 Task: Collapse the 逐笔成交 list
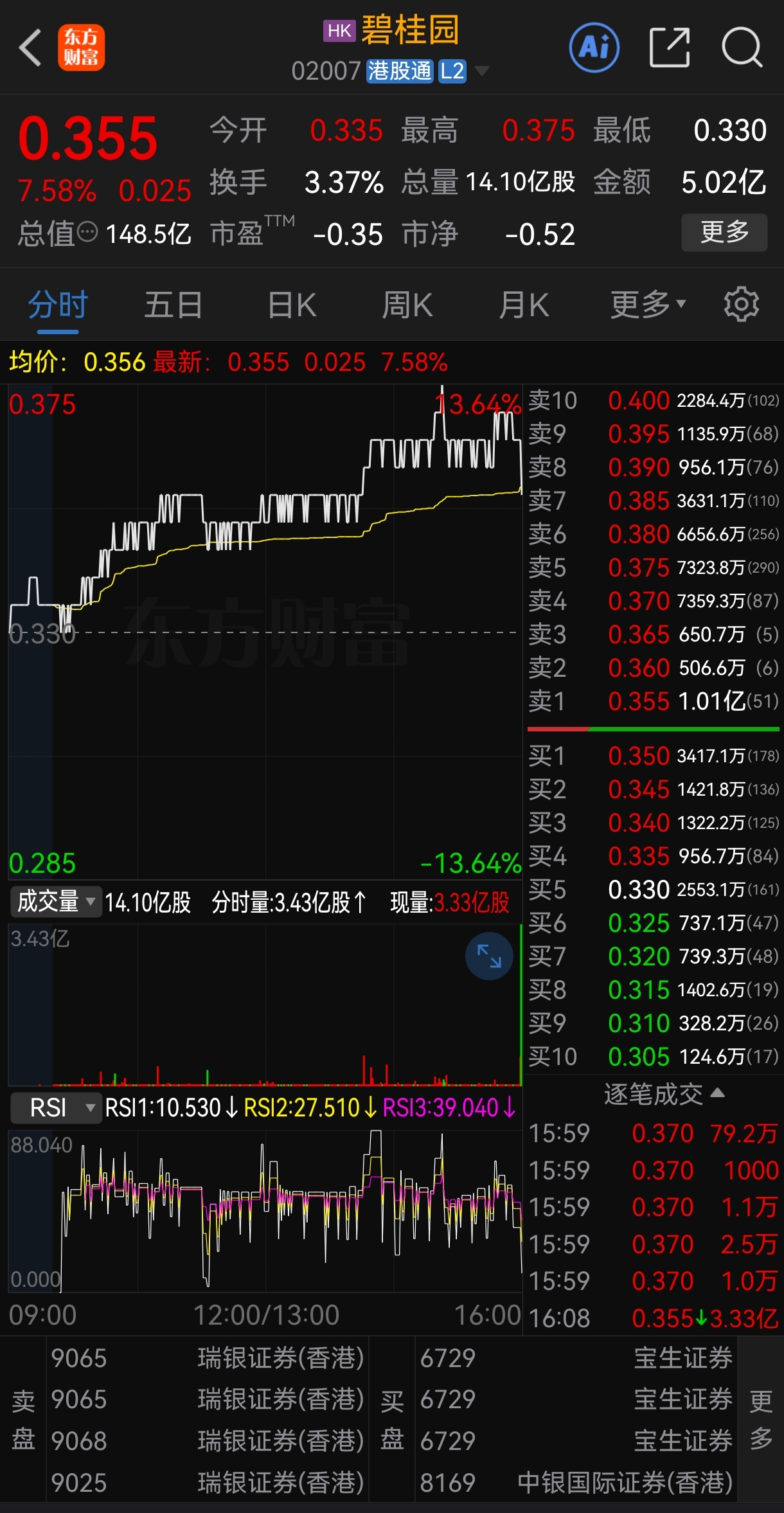click(x=664, y=1093)
